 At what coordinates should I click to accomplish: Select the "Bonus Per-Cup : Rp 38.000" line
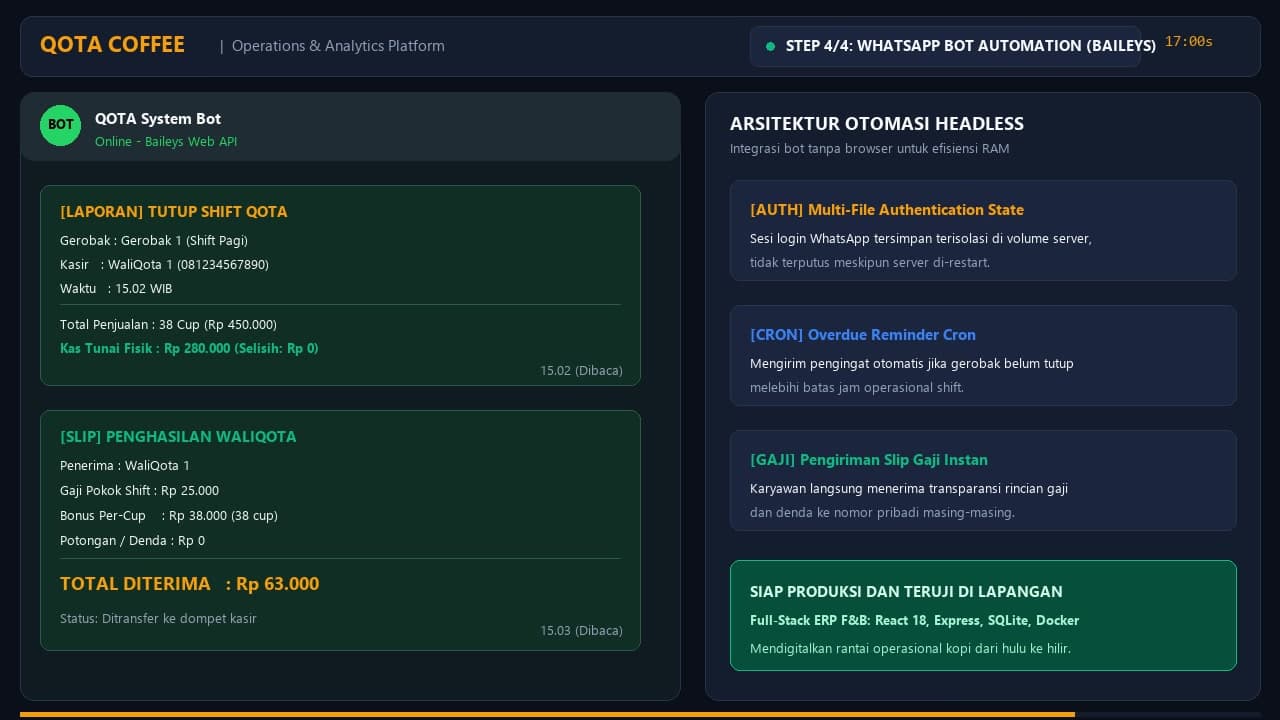click(169, 516)
